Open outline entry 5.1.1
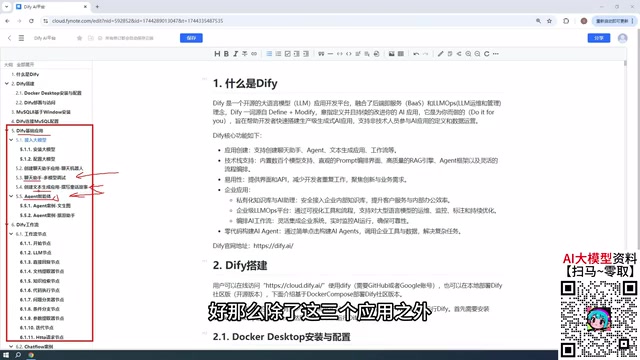 click(38, 149)
